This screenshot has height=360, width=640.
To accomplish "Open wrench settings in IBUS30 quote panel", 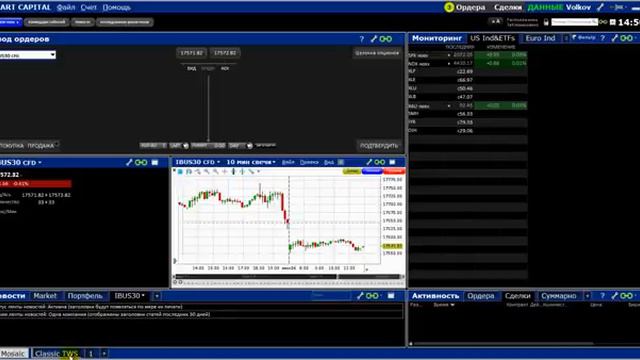I will [x=129, y=162].
